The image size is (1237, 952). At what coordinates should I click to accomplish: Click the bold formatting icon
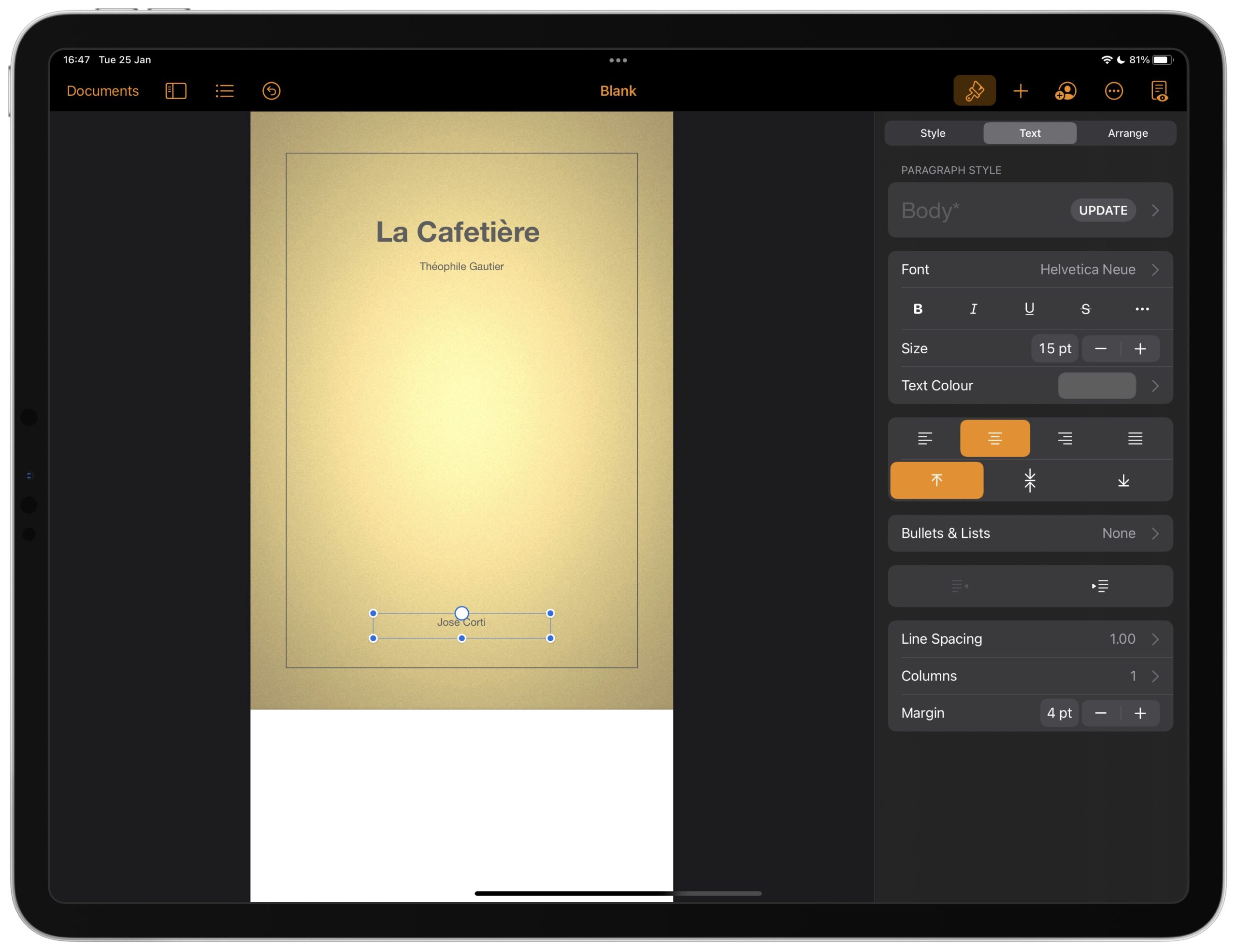tap(919, 308)
